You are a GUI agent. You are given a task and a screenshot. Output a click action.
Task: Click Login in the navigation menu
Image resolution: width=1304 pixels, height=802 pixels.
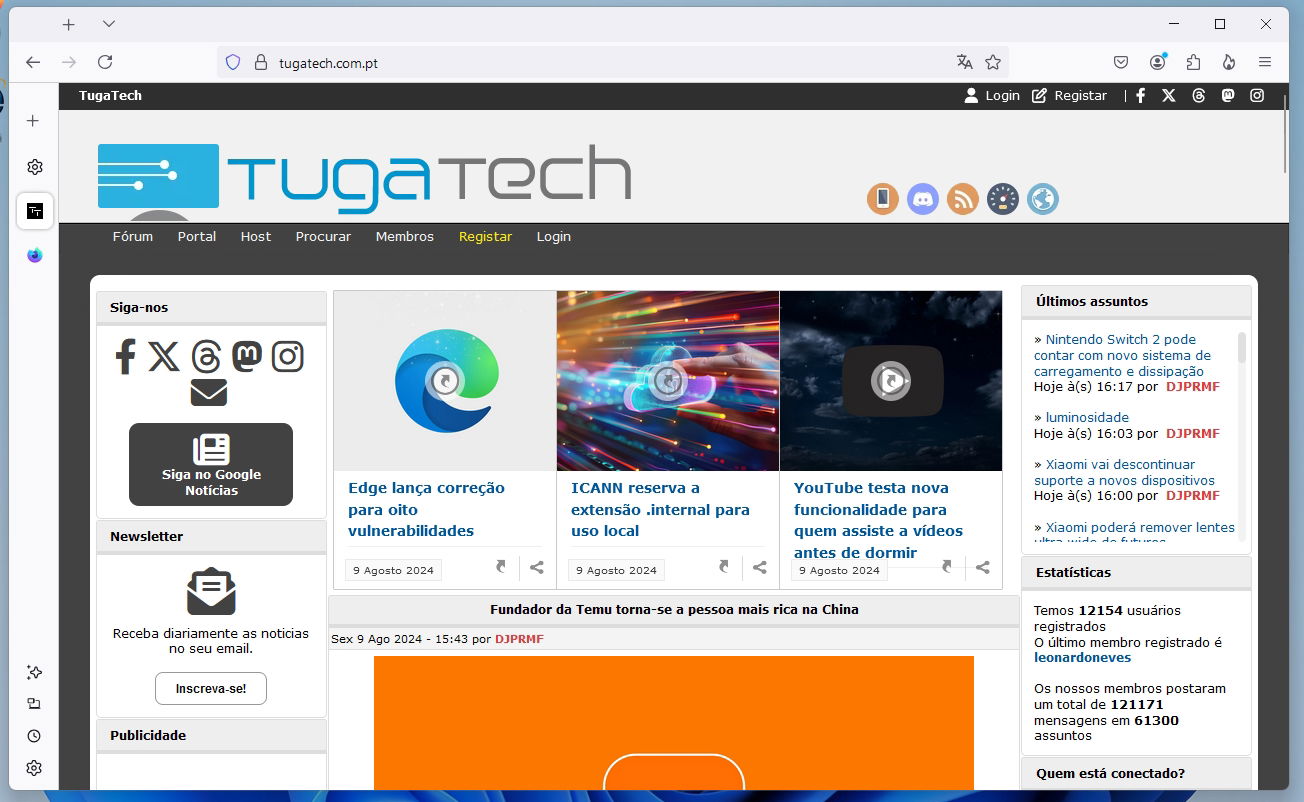pyautogui.click(x=553, y=237)
